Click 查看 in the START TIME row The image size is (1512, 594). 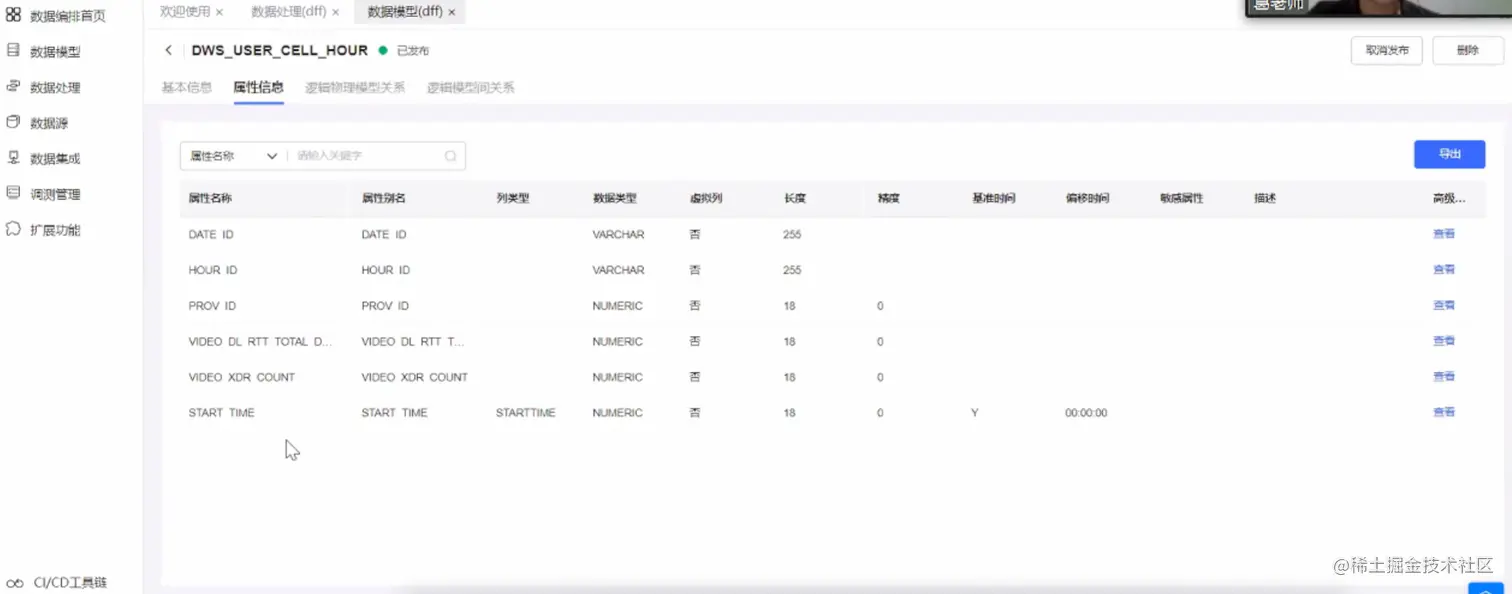click(1443, 411)
